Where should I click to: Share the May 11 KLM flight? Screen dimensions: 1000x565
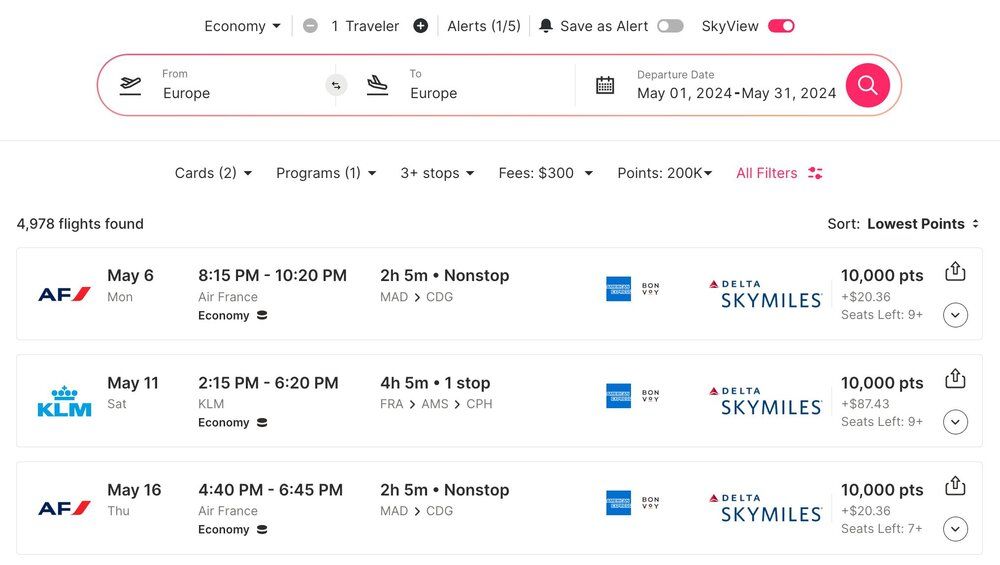[955, 378]
